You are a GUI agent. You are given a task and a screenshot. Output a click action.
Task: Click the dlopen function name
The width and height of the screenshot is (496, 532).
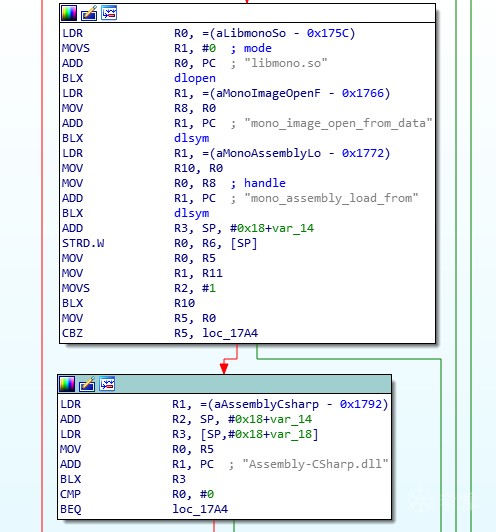point(195,78)
